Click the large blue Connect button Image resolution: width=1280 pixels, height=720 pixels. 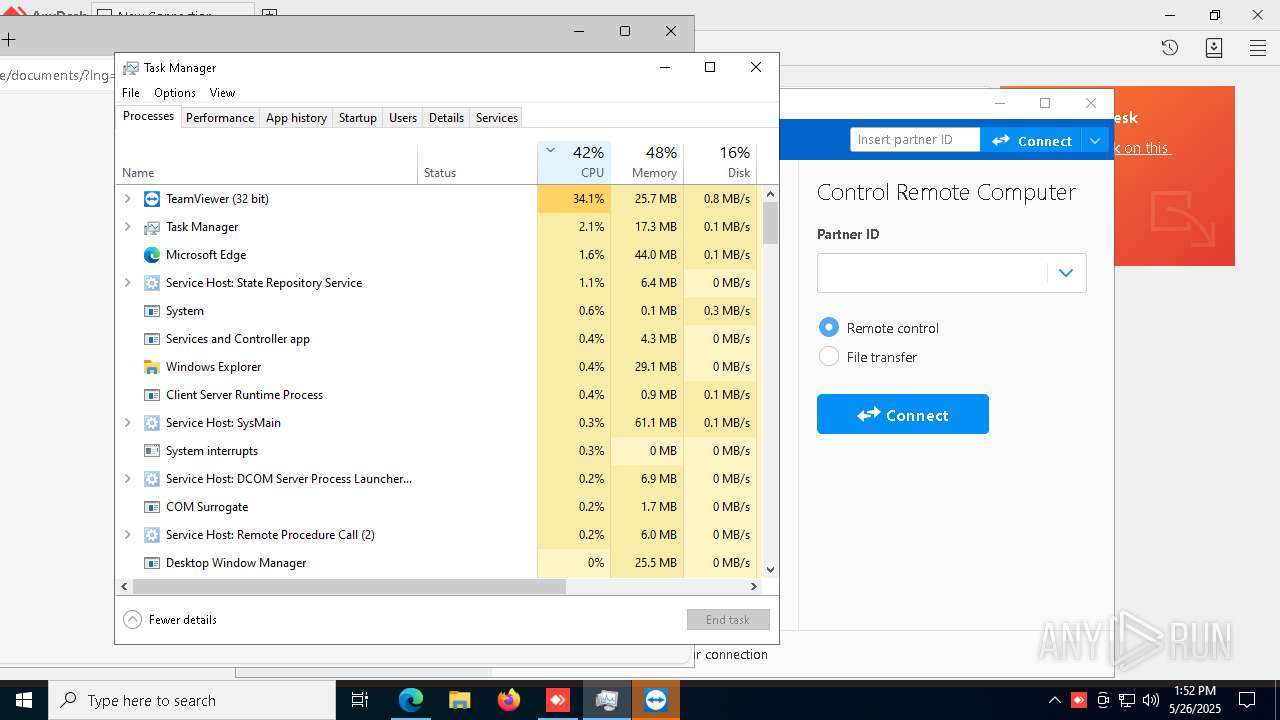903,414
